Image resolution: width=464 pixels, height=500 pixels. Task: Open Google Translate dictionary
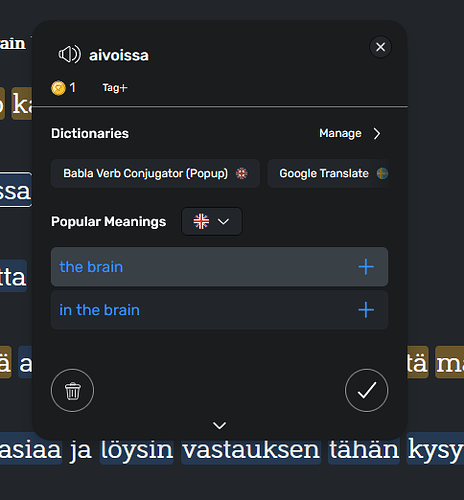tap(328, 173)
